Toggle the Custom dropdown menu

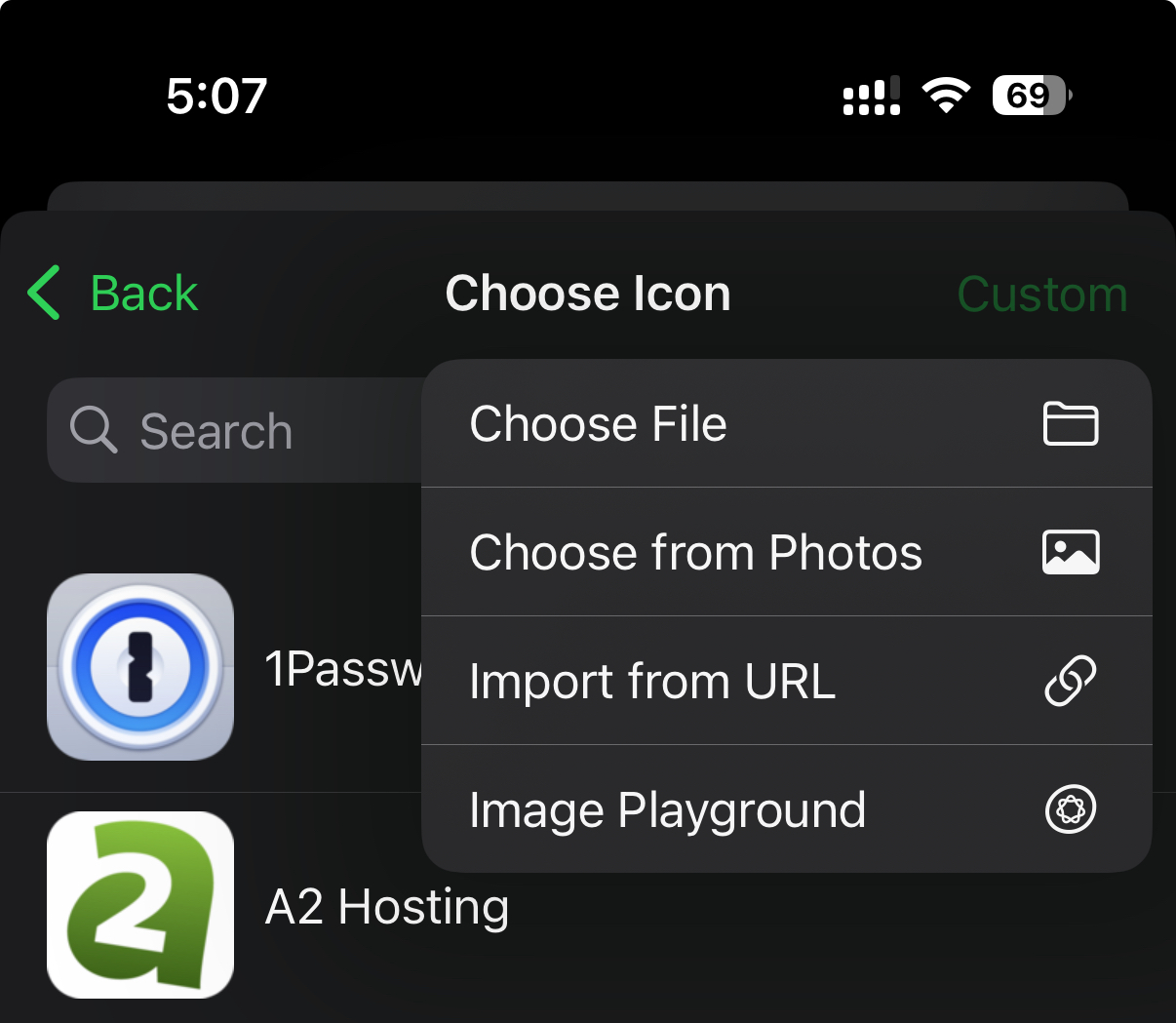[1041, 295]
